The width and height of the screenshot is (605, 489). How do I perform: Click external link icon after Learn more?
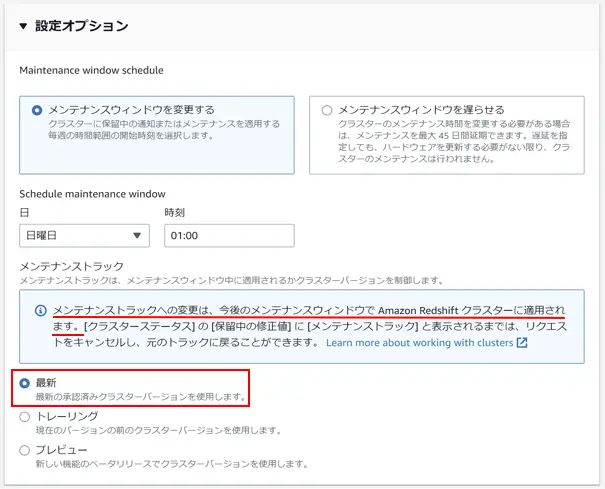click(522, 343)
